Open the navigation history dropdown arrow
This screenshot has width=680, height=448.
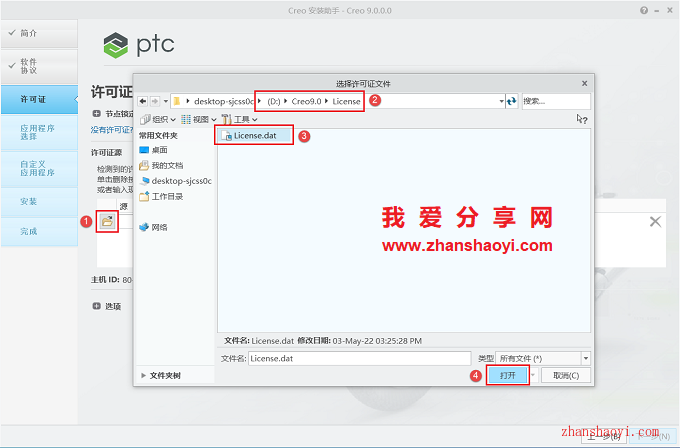[x=166, y=101]
